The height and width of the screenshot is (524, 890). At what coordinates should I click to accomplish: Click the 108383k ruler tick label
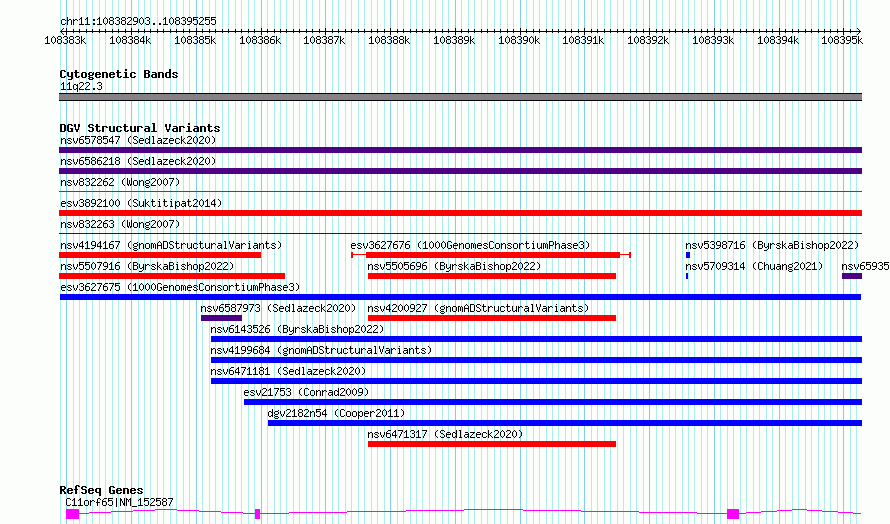click(65, 40)
